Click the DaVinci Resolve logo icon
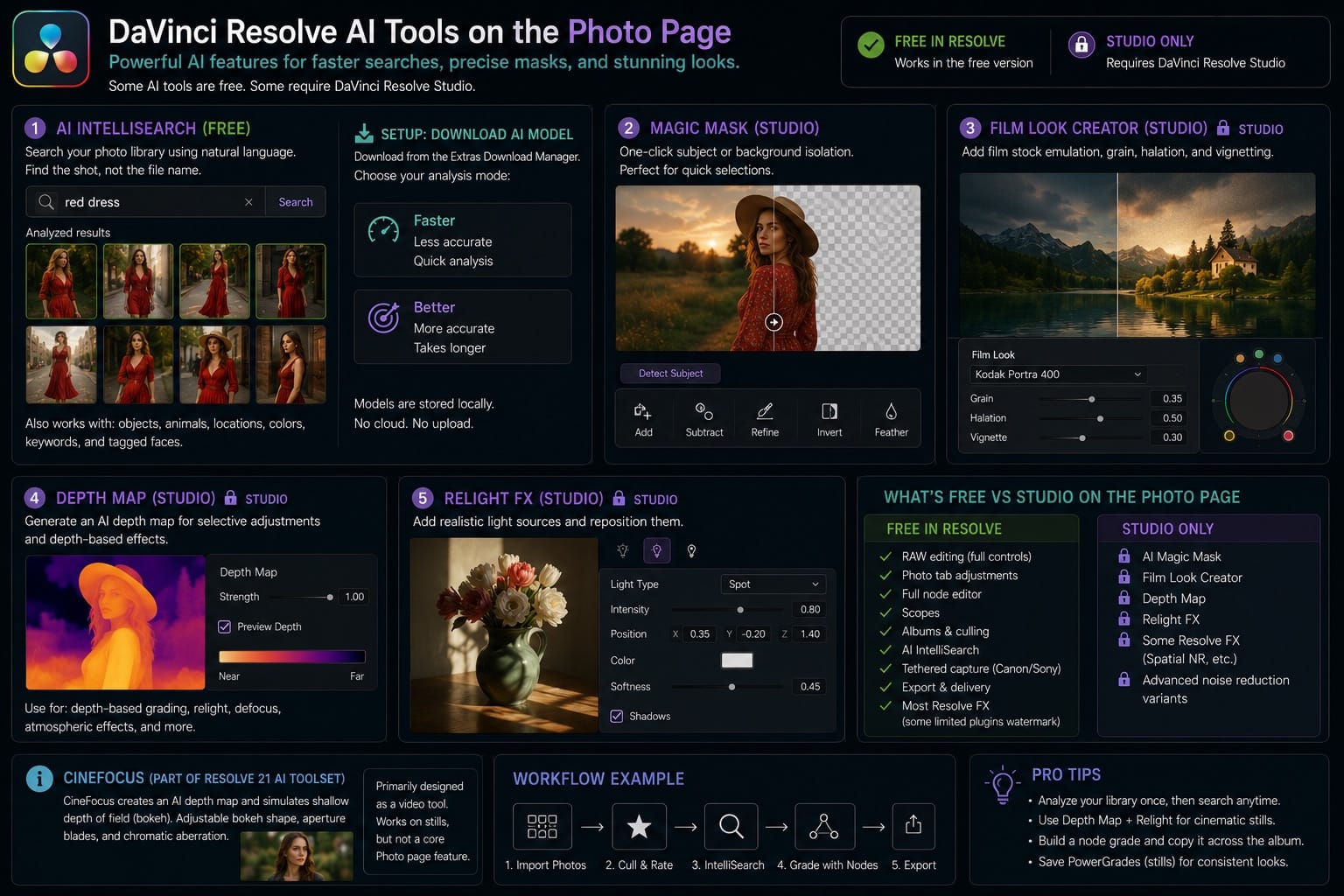 click(x=51, y=49)
